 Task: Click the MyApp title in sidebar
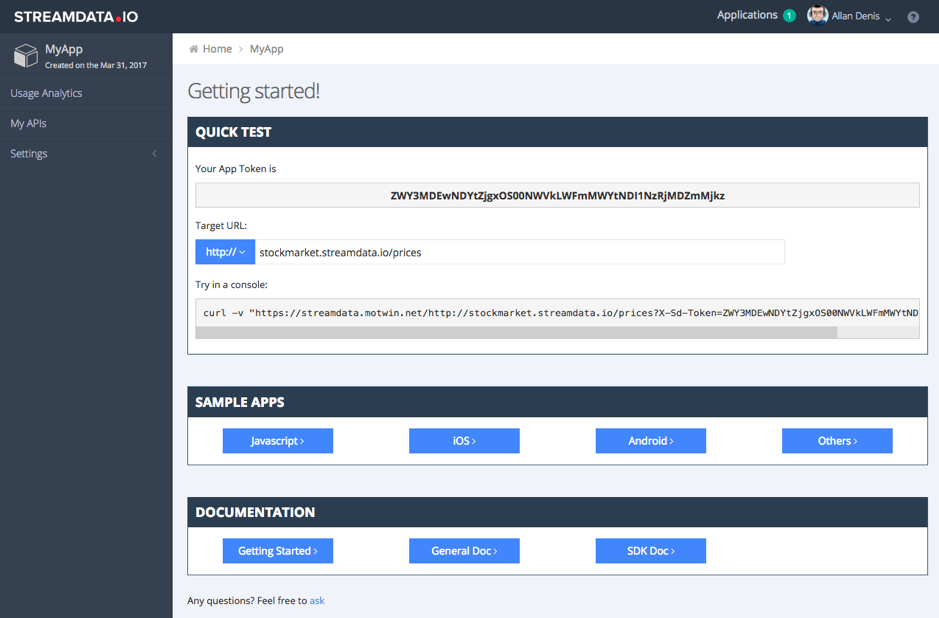(x=64, y=49)
